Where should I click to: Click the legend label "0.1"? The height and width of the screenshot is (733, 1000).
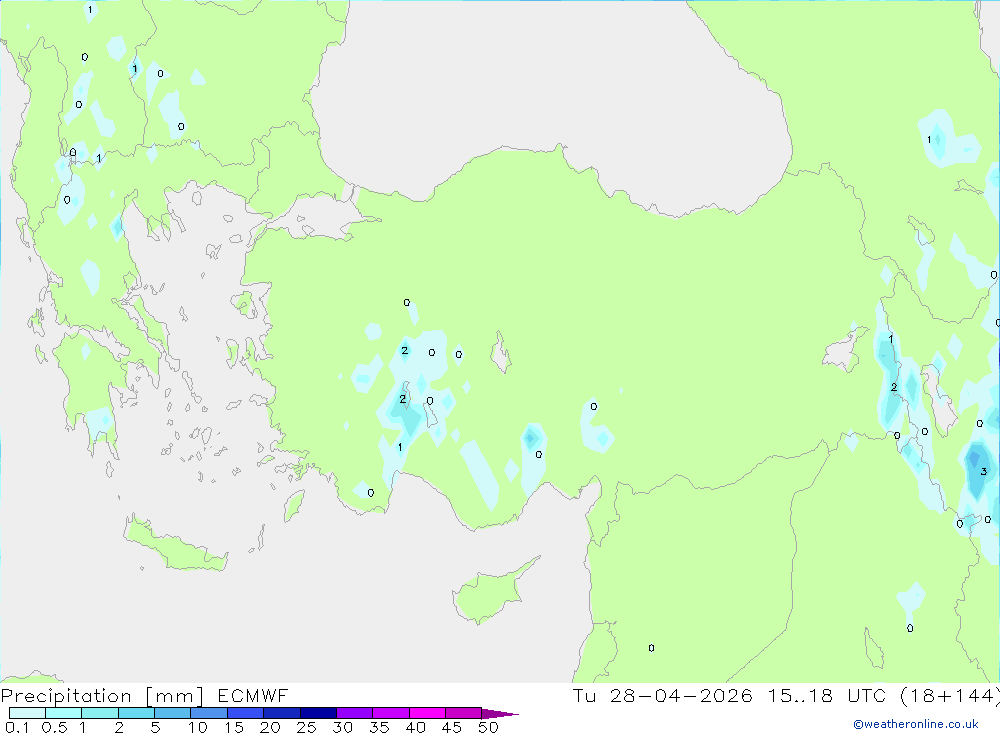17,727
